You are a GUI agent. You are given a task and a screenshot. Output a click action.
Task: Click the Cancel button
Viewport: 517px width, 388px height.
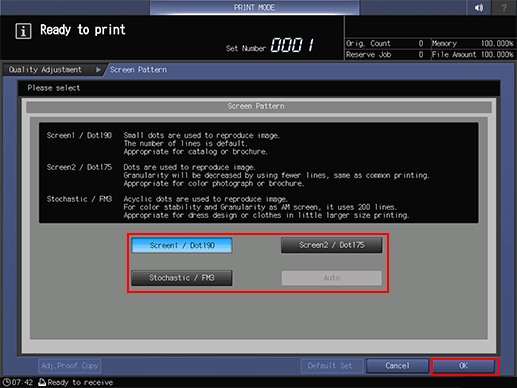tap(397, 366)
